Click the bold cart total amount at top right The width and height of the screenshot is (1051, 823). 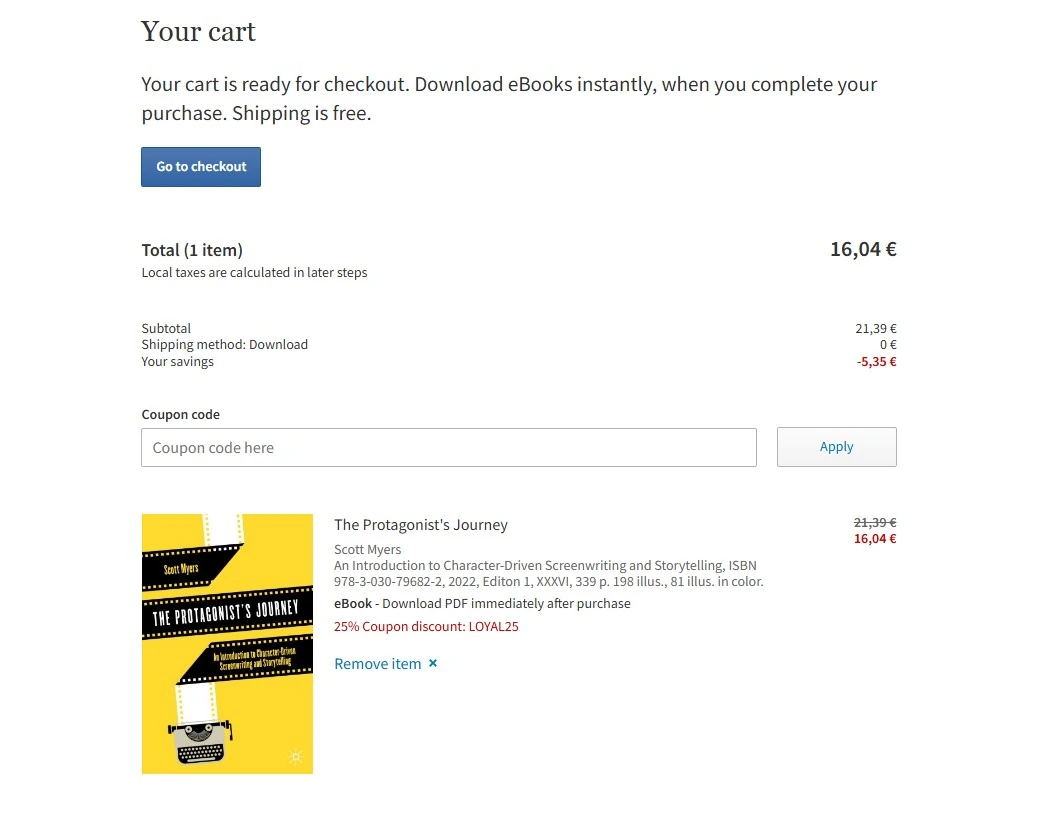point(862,249)
